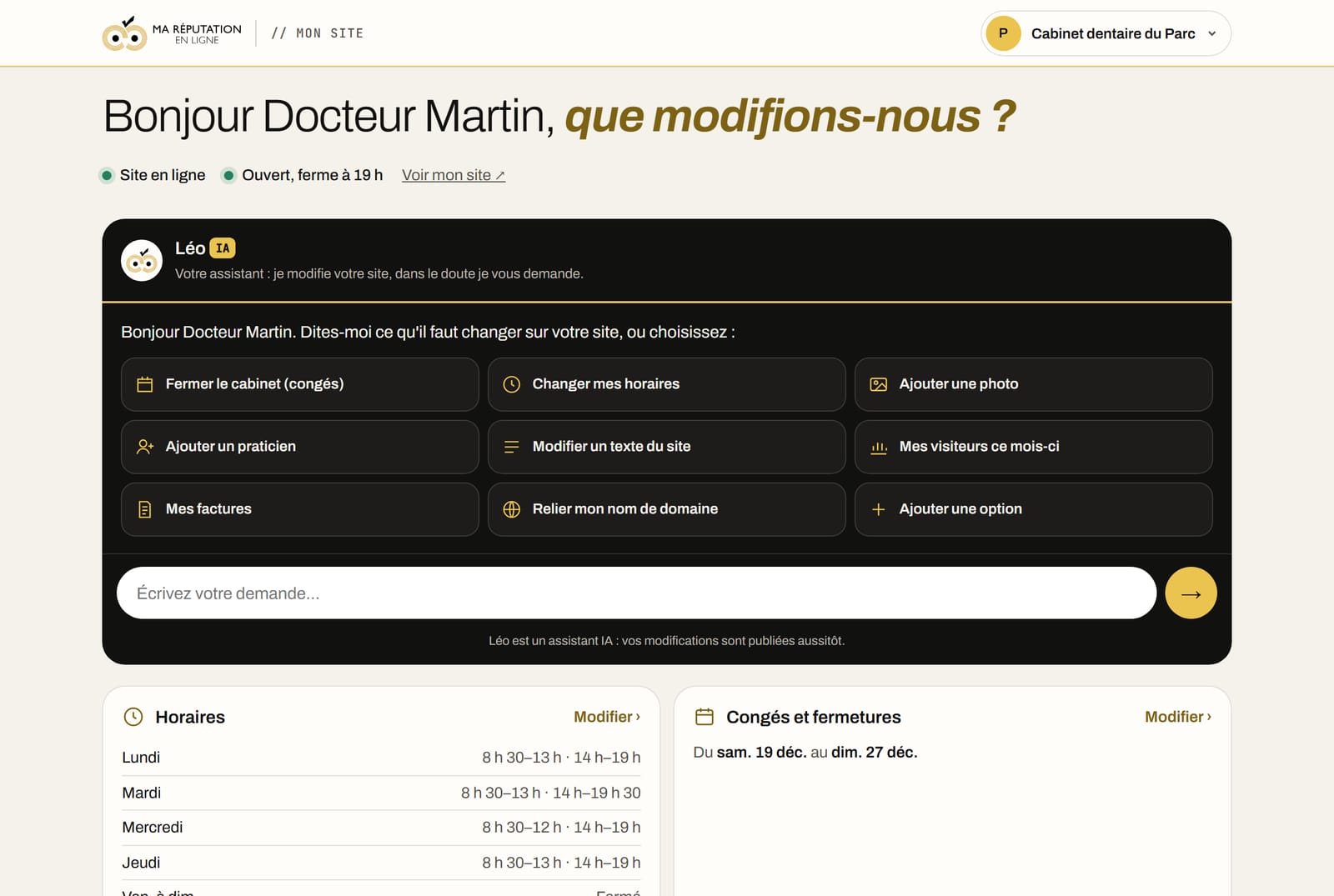Image resolution: width=1334 pixels, height=896 pixels.
Task: Click the globe icon in Relier mon nom de domaine
Action: coord(512,509)
